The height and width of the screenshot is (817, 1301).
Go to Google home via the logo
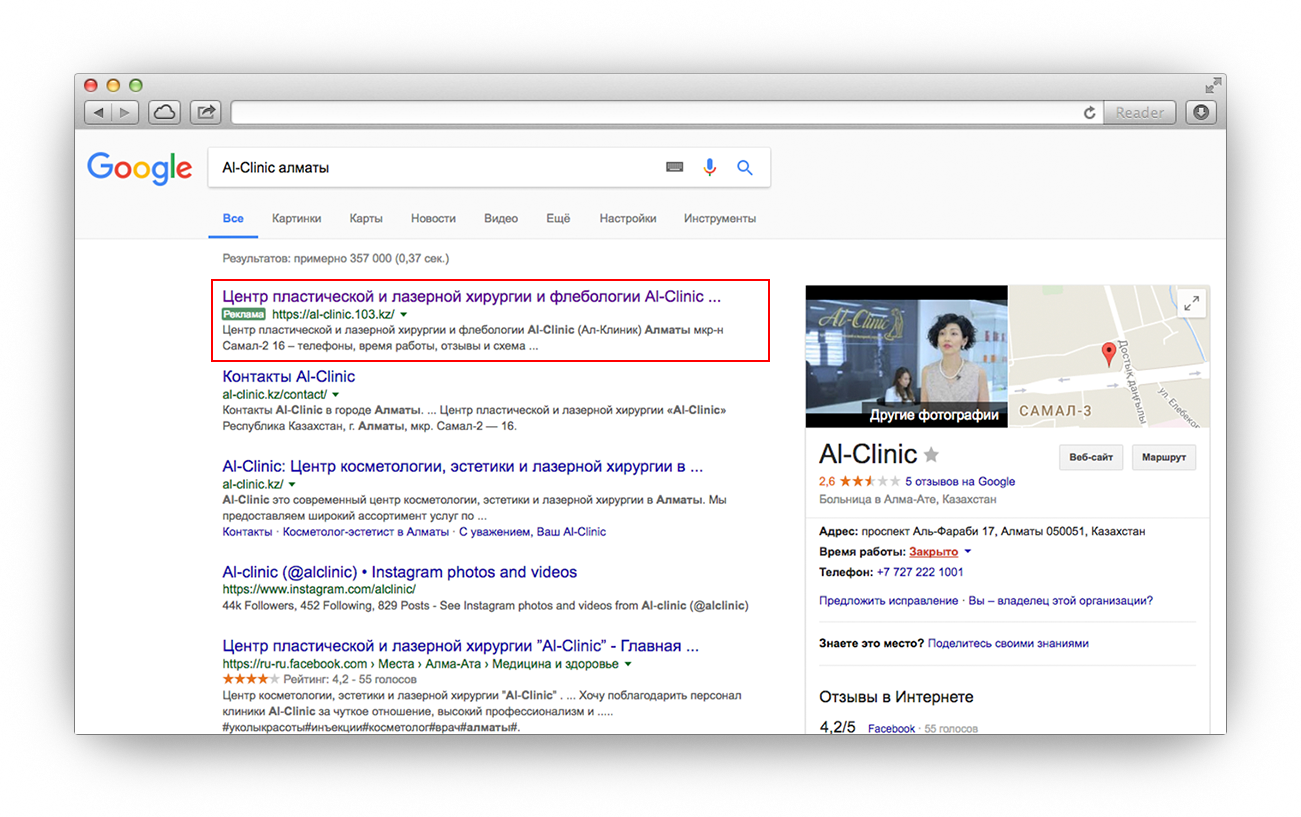[139, 168]
